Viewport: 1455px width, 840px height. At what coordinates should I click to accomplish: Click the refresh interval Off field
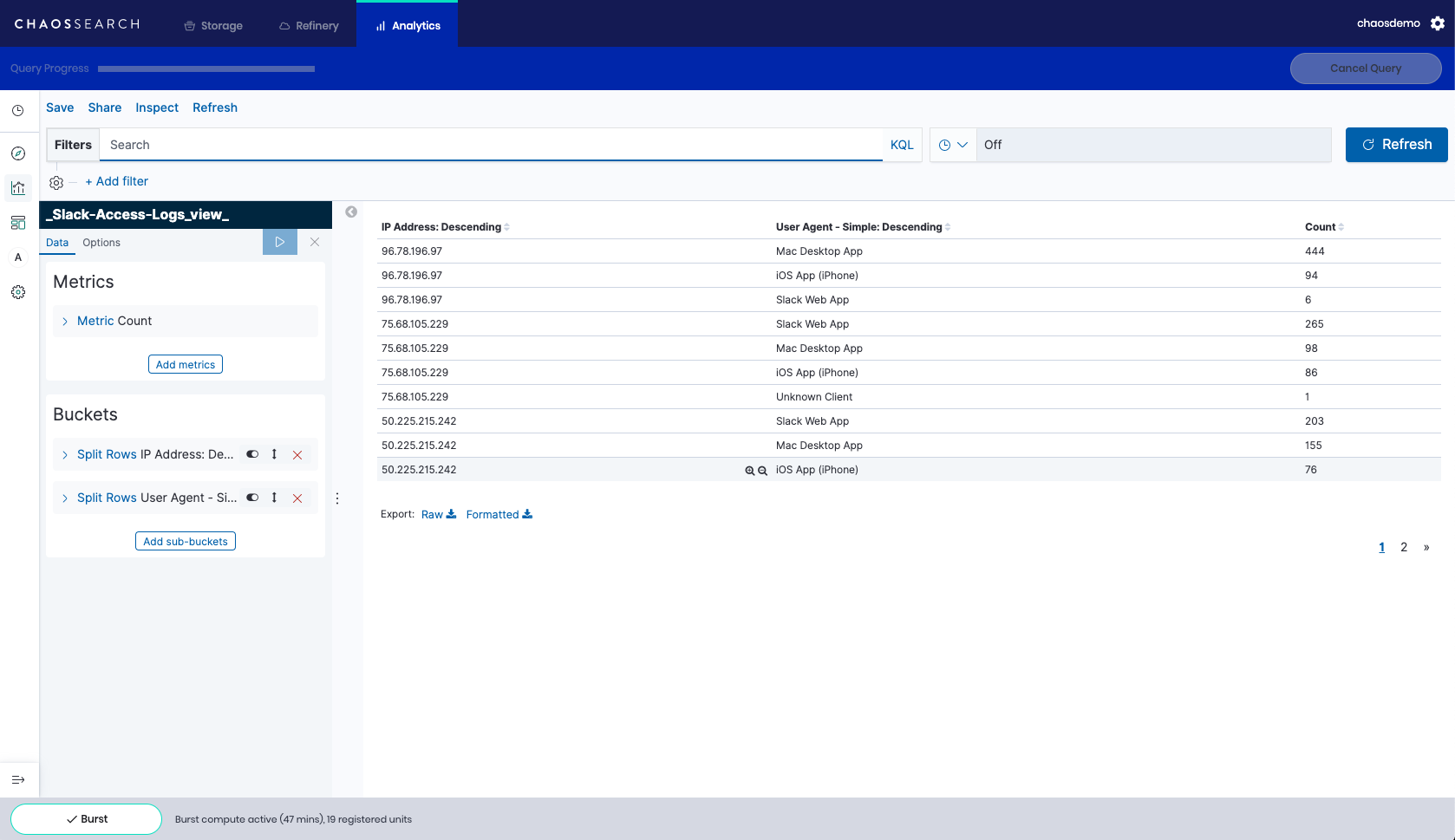point(1154,145)
